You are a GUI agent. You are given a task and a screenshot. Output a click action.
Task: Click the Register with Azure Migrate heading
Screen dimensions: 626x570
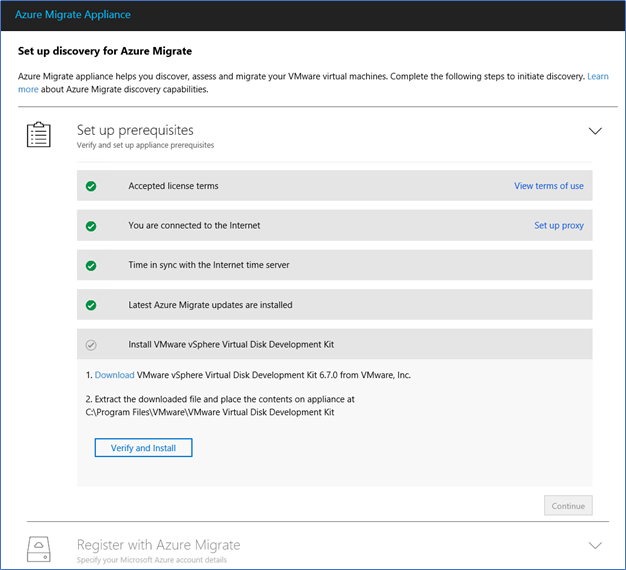(158, 545)
